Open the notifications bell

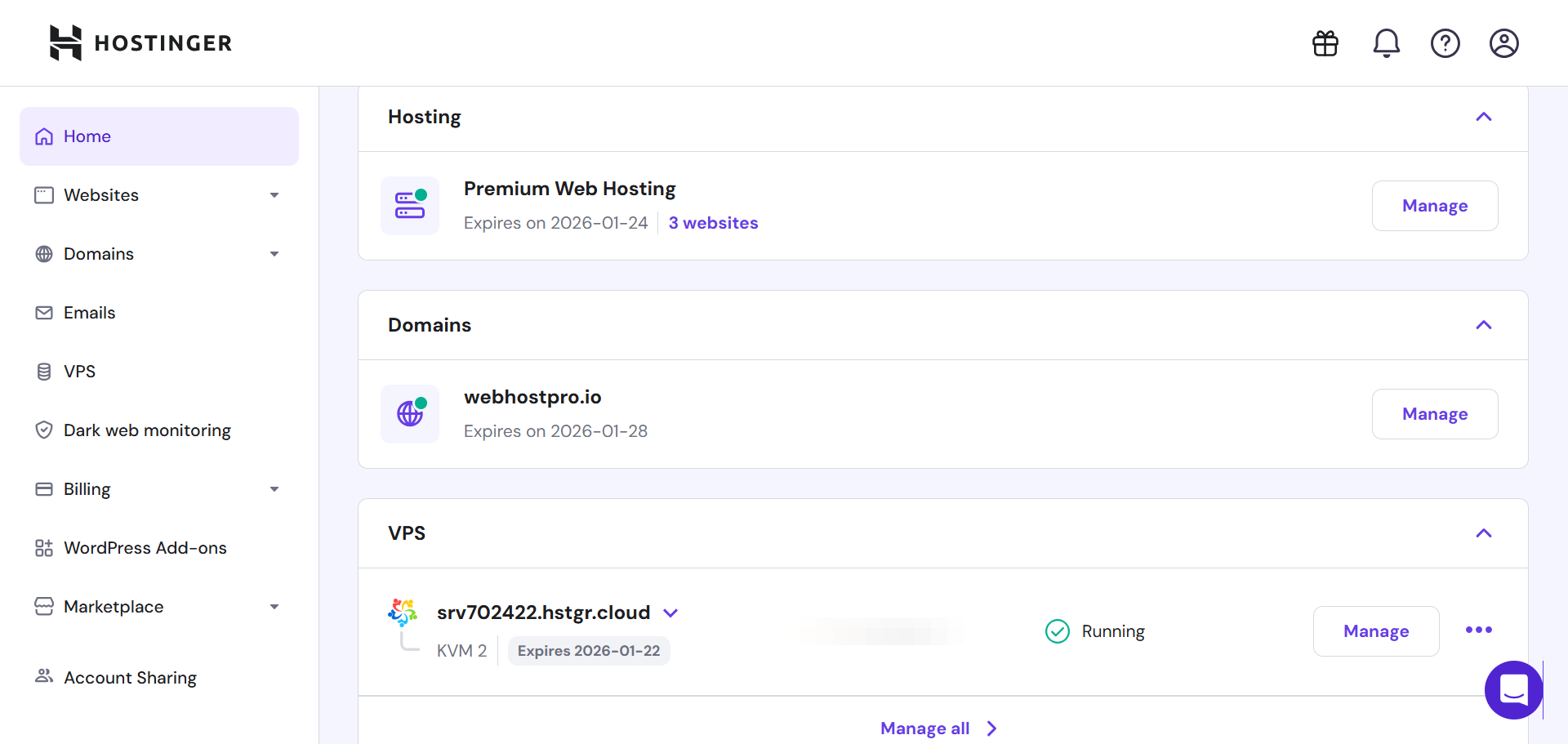(1386, 43)
